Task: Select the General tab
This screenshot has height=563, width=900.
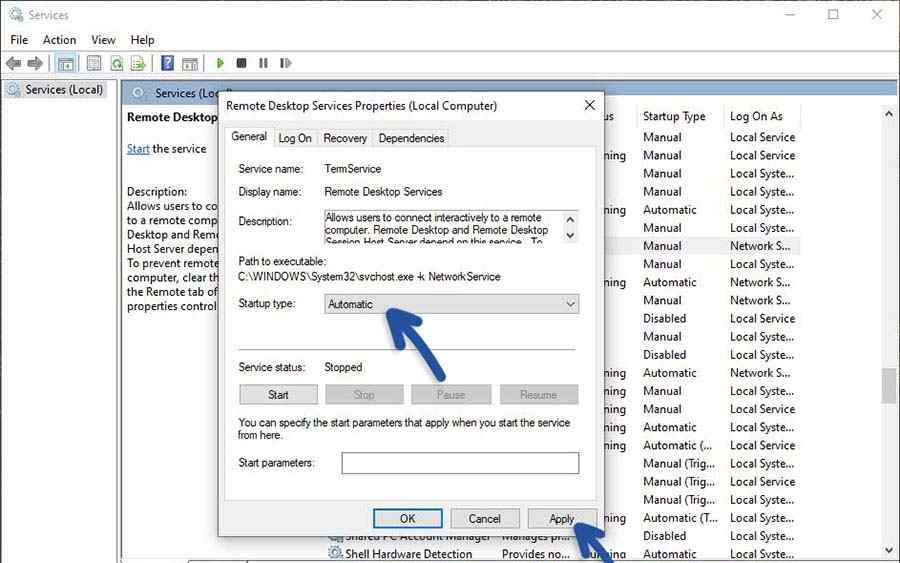Action: pos(249,137)
